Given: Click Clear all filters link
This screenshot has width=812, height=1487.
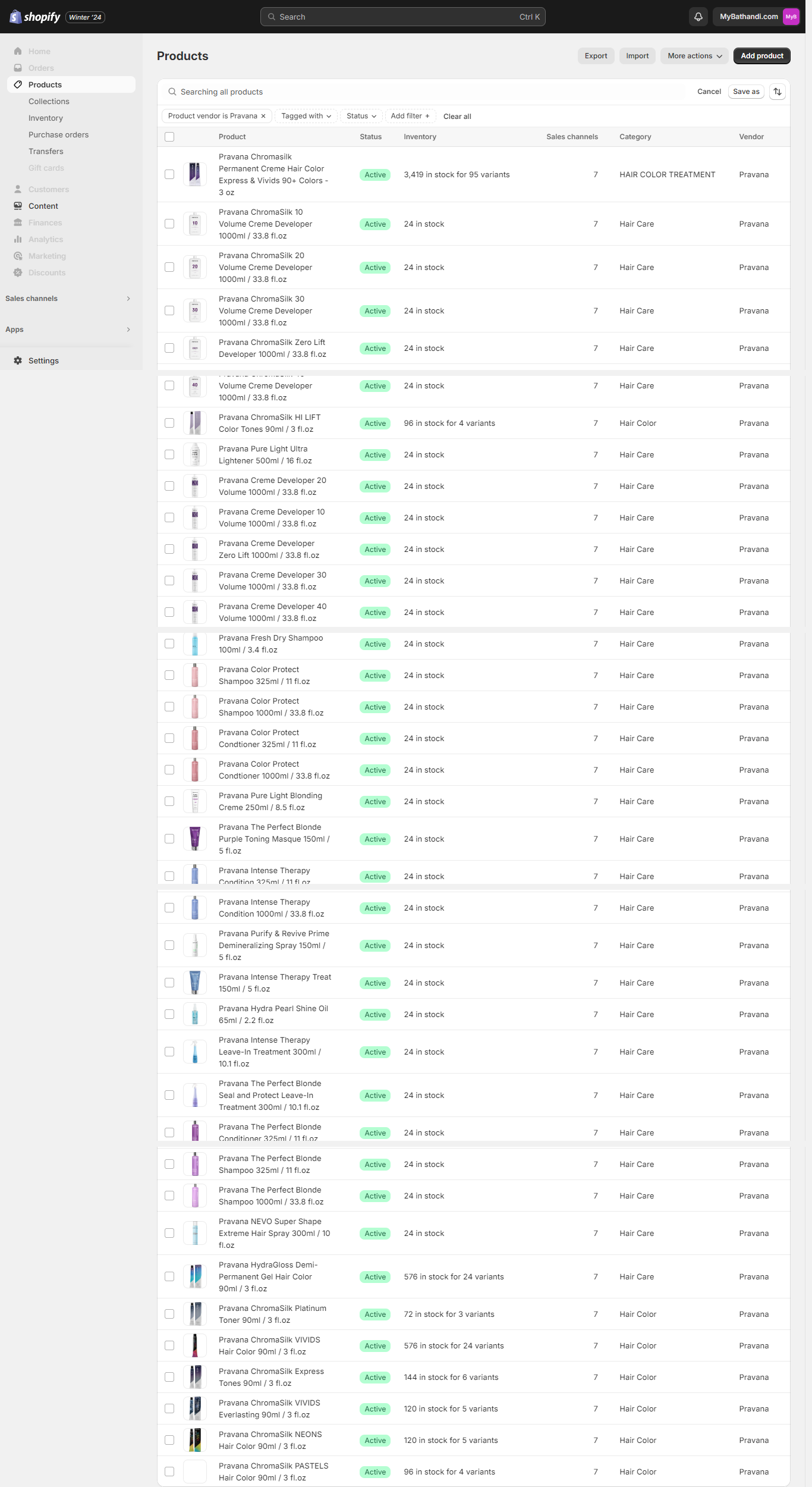Looking at the screenshot, I should point(457,117).
